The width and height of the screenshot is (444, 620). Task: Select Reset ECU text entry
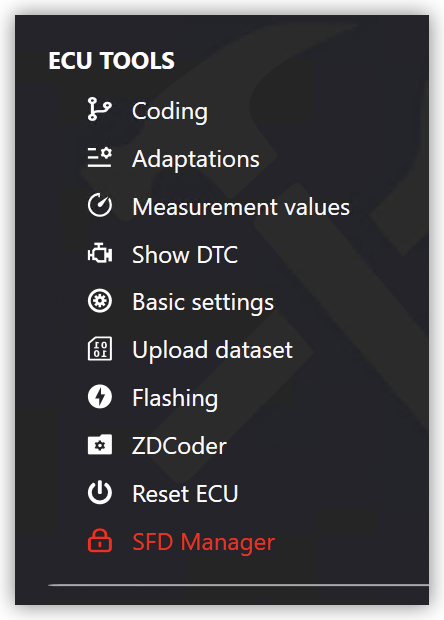coord(185,494)
